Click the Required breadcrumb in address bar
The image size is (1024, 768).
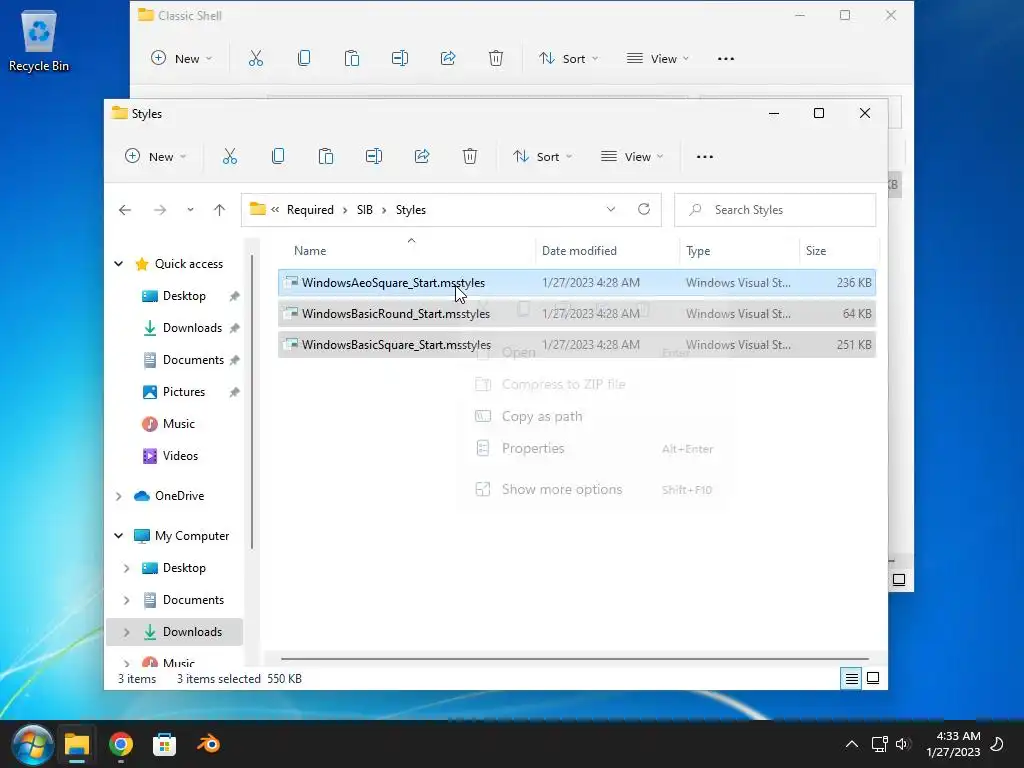coord(310,210)
